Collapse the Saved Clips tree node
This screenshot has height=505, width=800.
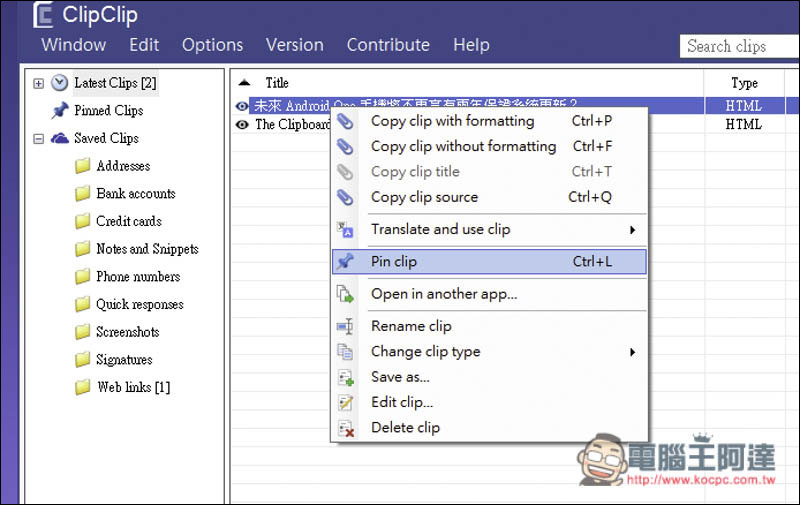[38, 139]
